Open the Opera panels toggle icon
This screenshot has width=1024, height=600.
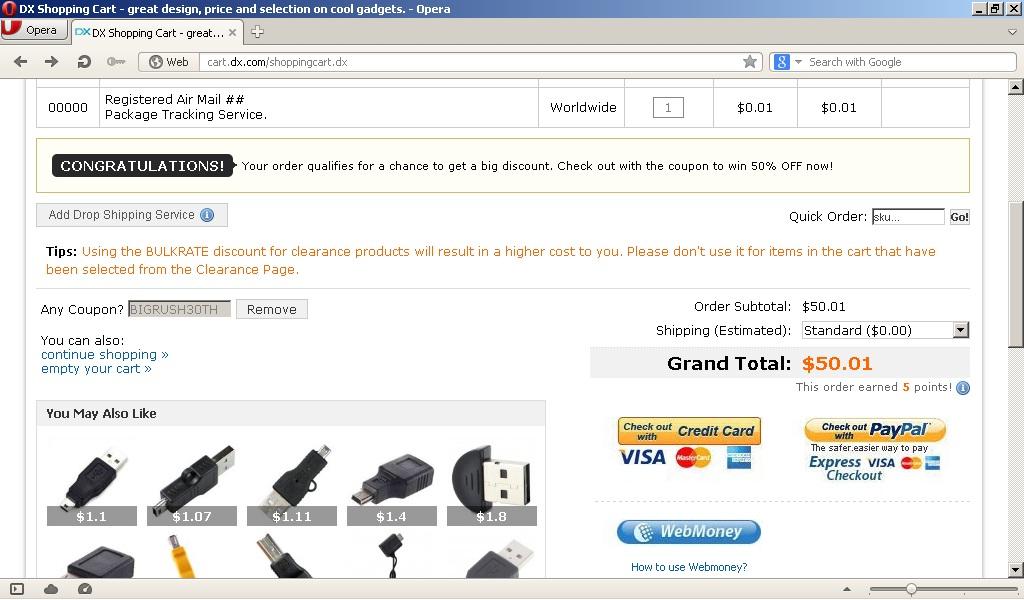pos(17,589)
